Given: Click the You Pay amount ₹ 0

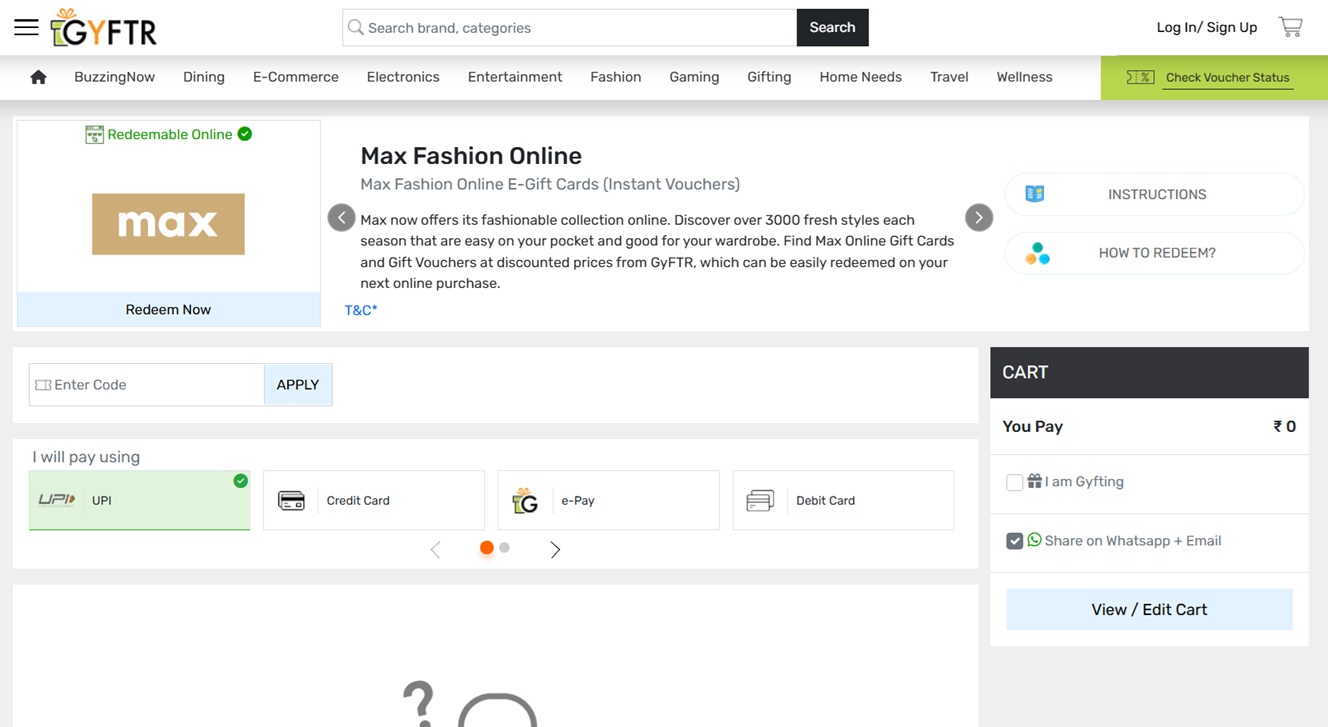Looking at the screenshot, I should 1284,426.
